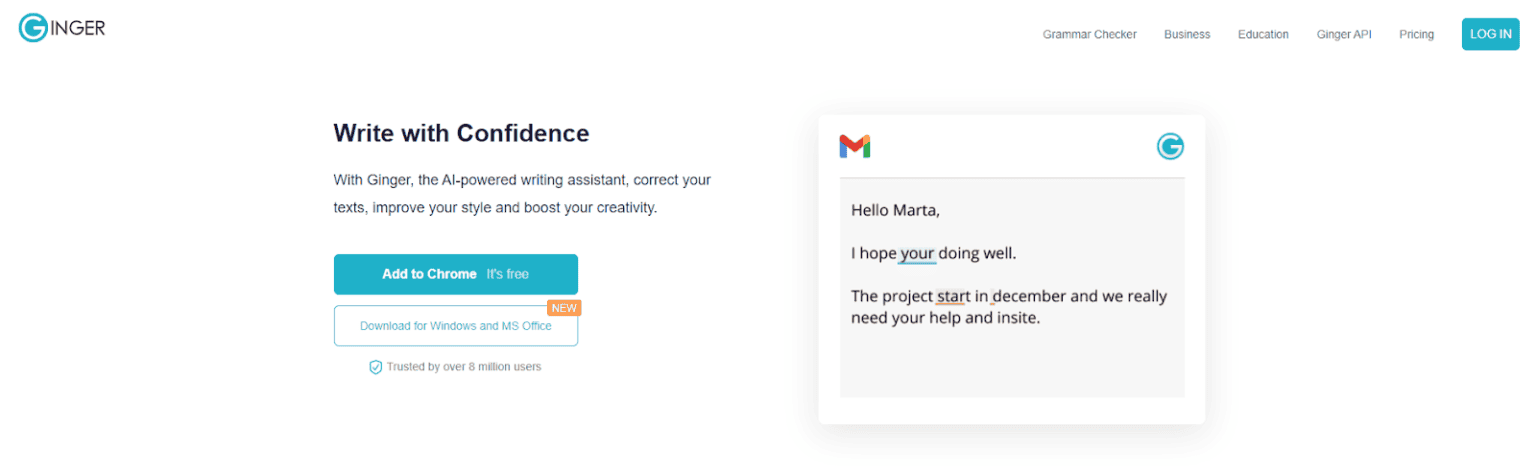
Task: Go to the Business page
Action: click(x=1187, y=34)
